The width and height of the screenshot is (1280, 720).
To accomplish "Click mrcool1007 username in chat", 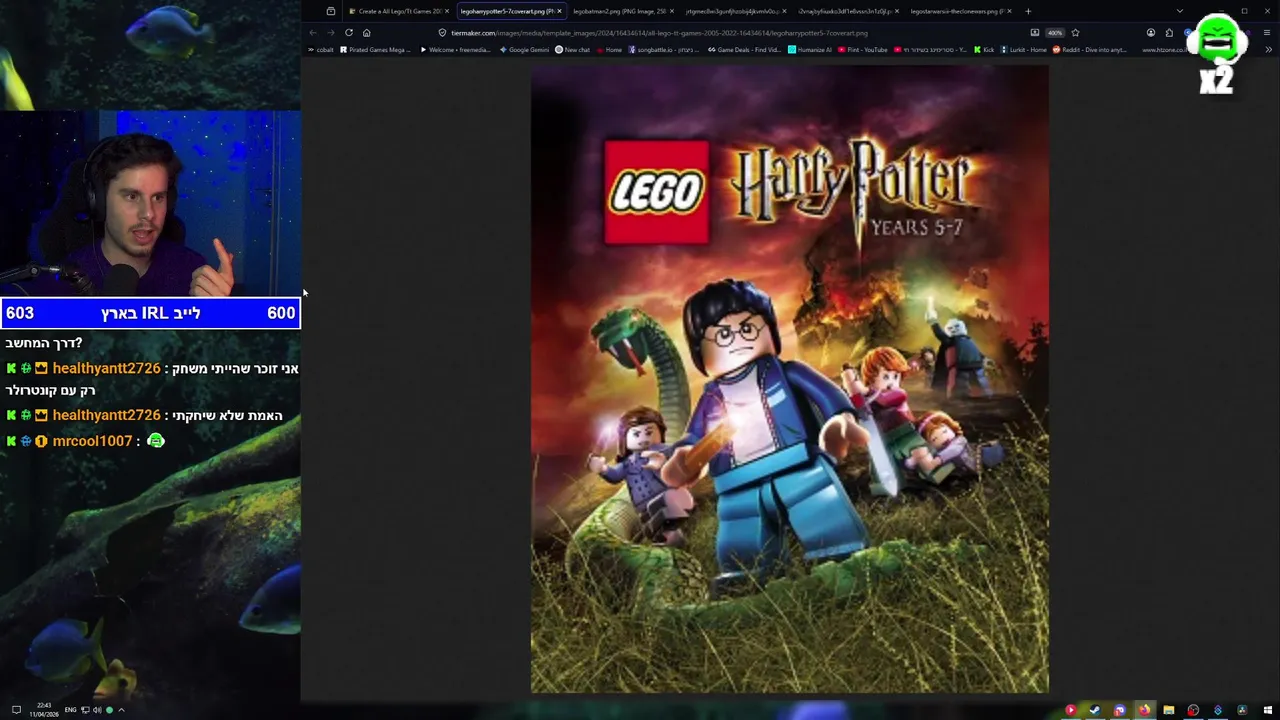I will tap(92, 441).
